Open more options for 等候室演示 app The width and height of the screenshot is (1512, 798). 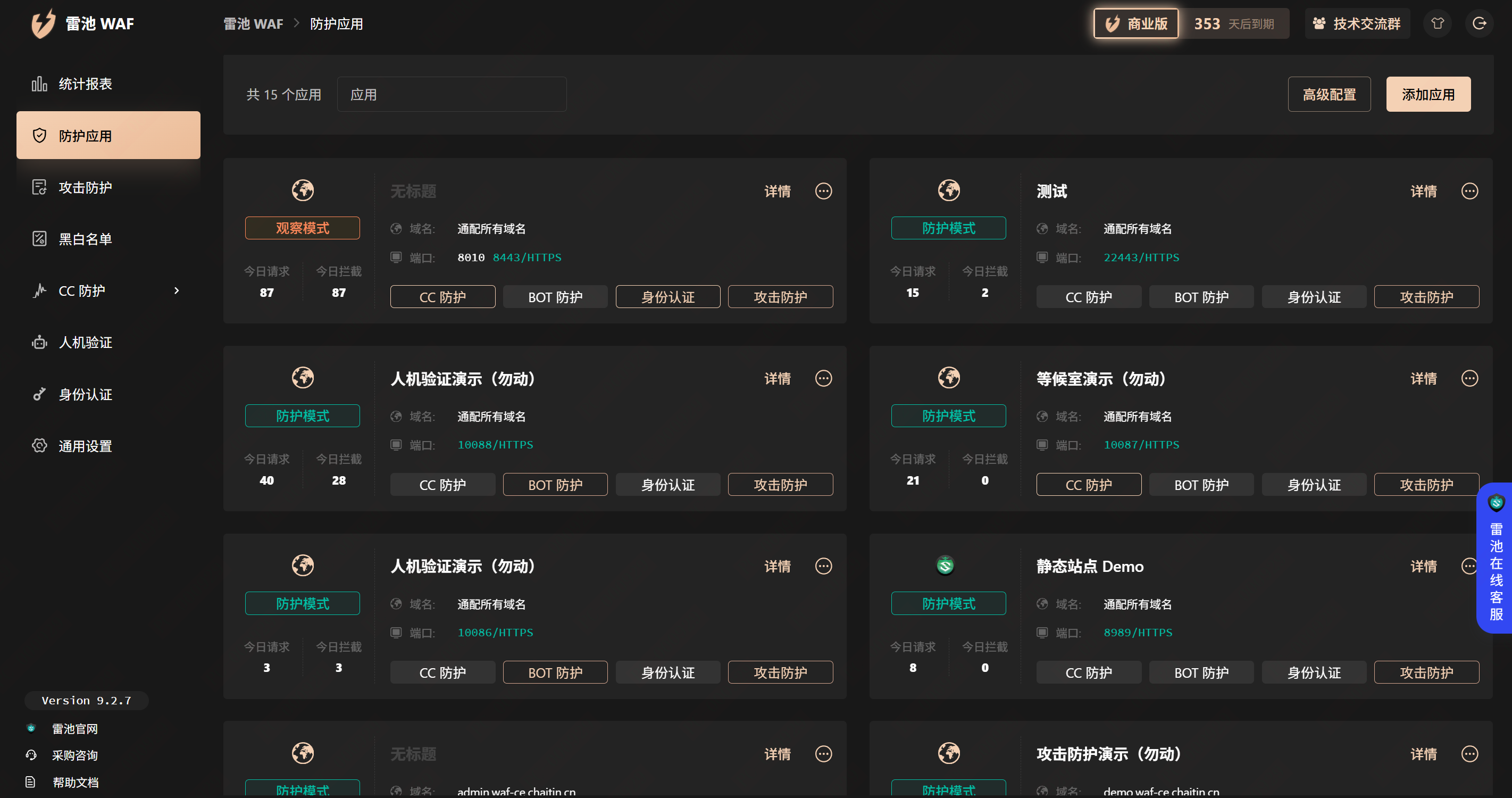click(1469, 378)
